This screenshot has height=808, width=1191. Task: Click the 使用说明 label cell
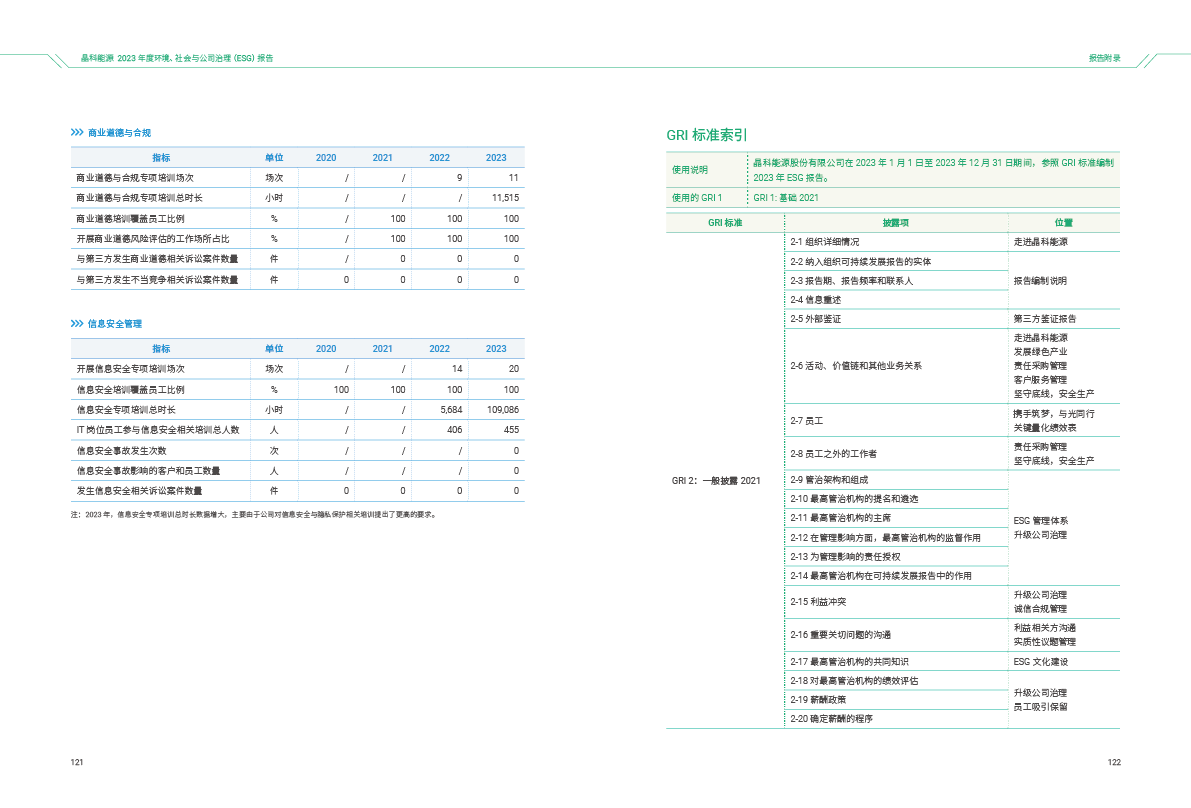pyautogui.click(x=689, y=170)
